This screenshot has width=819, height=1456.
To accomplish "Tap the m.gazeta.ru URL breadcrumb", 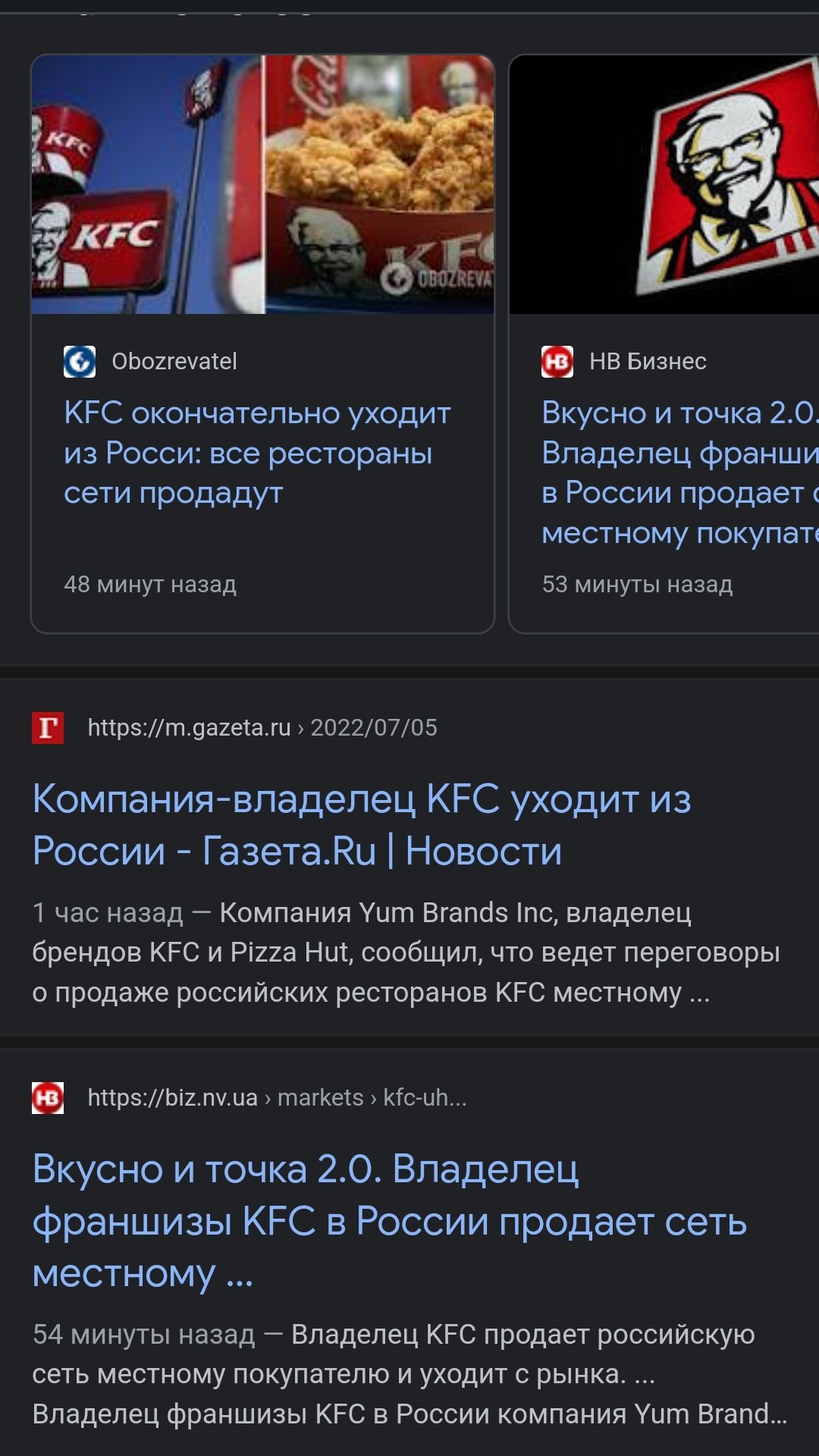I will (262, 728).
